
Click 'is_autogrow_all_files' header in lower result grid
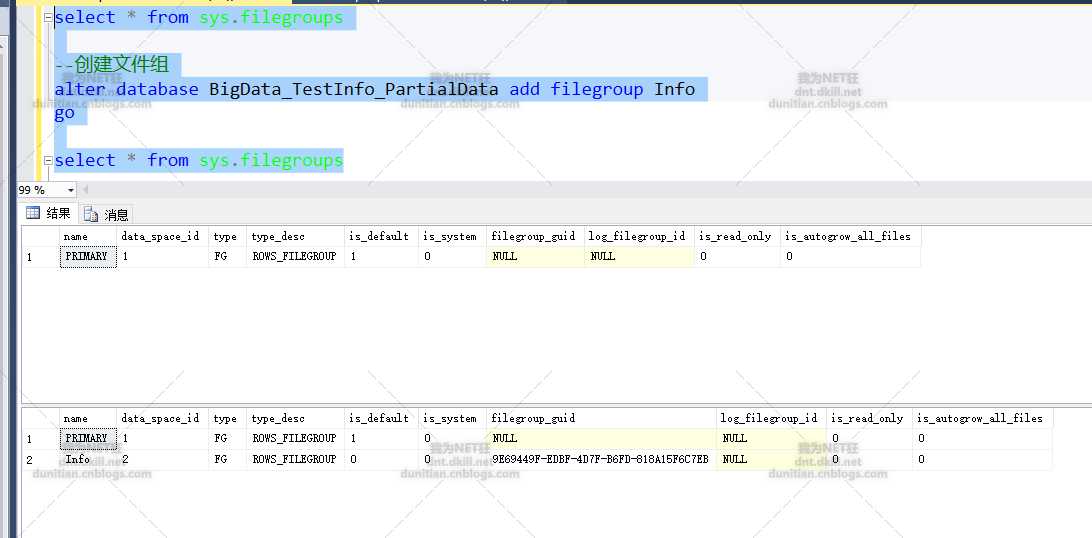click(983, 418)
